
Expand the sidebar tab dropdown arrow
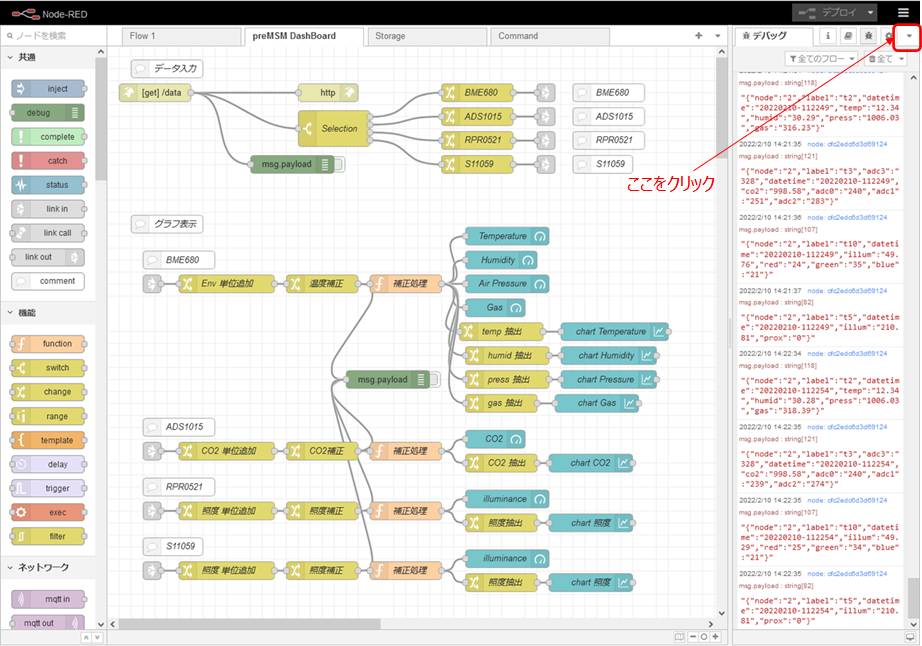point(909,36)
